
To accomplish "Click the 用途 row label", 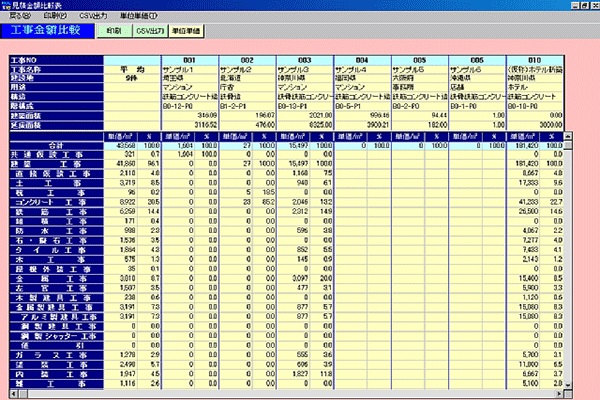I will click(x=56, y=87).
